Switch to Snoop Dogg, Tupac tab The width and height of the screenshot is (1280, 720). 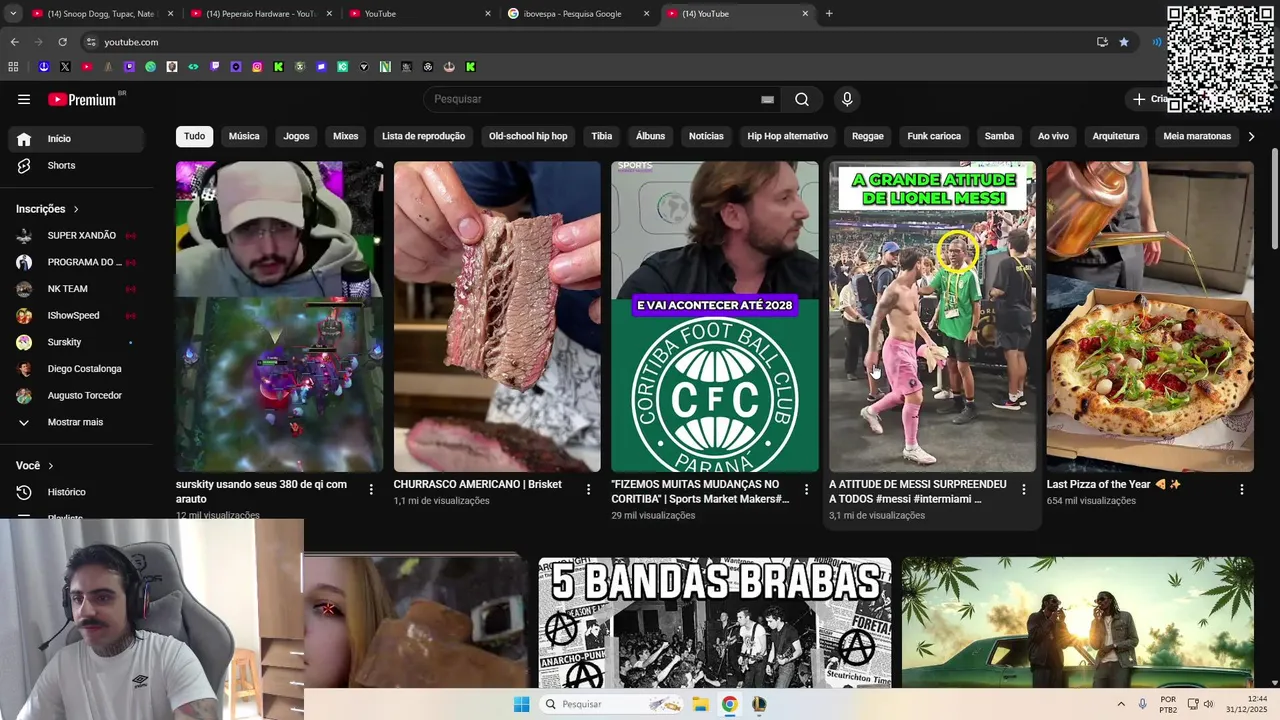tap(100, 14)
